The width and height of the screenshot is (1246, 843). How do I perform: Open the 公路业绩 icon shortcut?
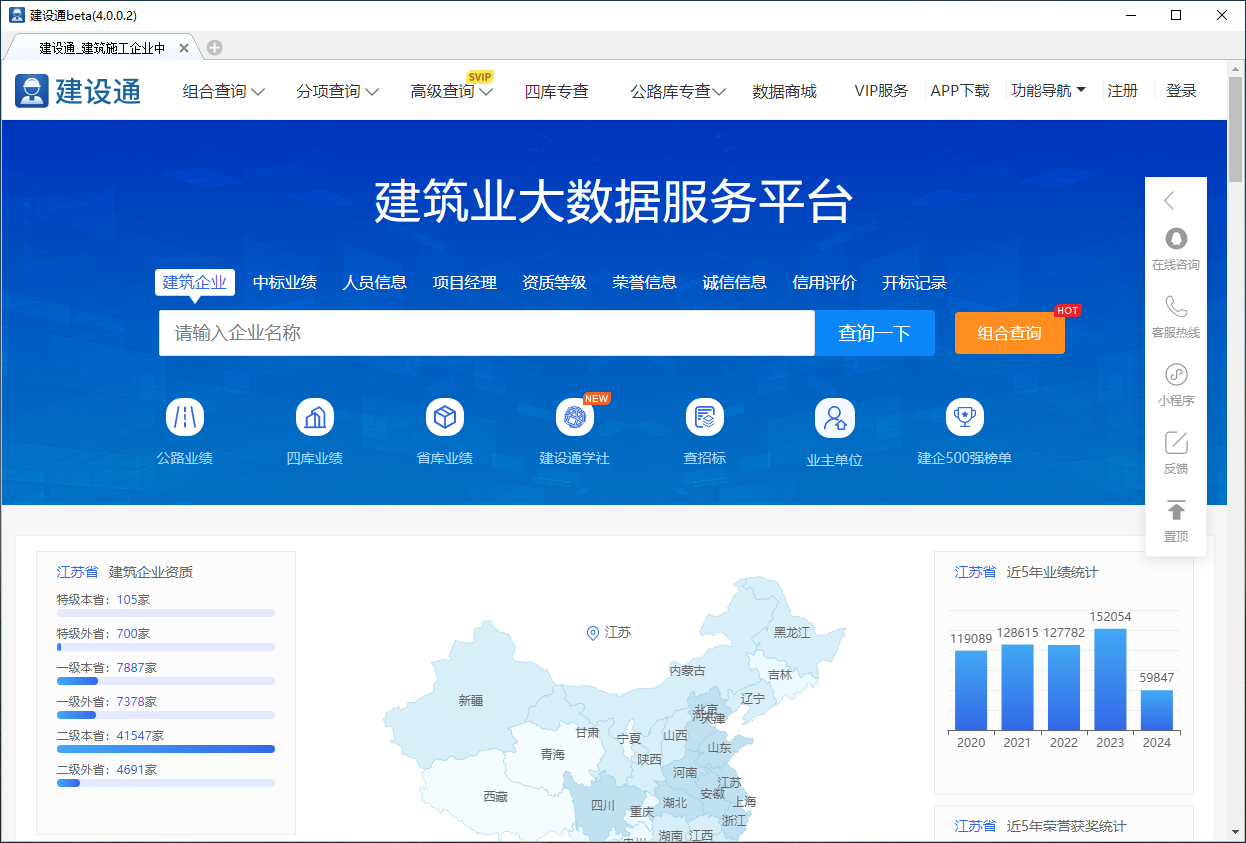pyautogui.click(x=185, y=417)
